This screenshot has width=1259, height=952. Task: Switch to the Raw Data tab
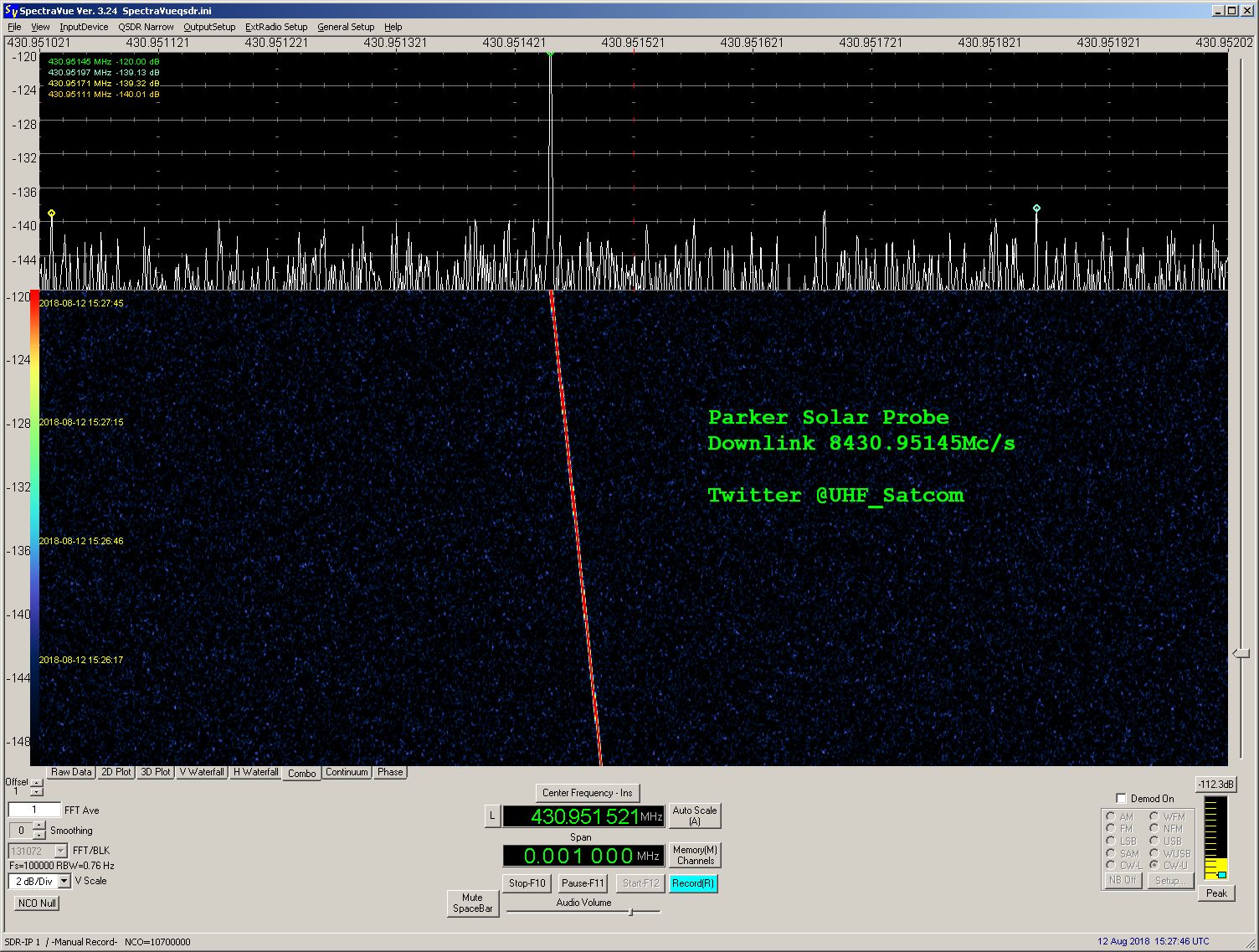tap(71, 772)
